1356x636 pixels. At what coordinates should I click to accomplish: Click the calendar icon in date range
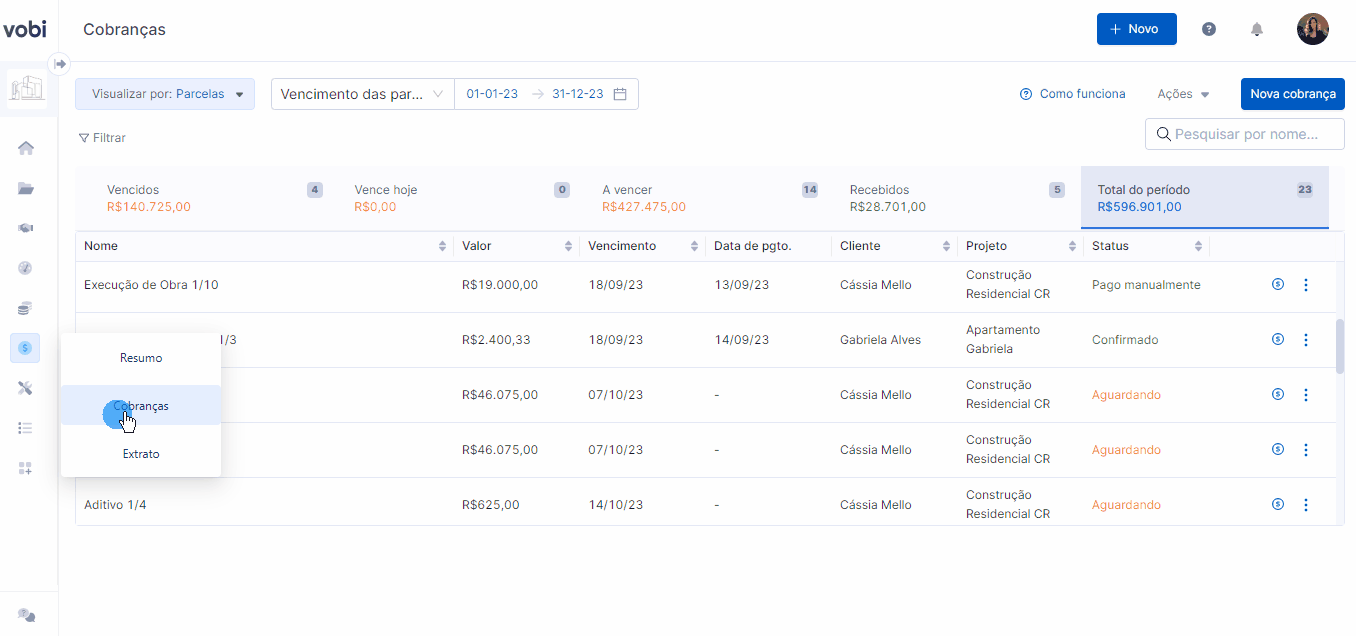click(620, 94)
